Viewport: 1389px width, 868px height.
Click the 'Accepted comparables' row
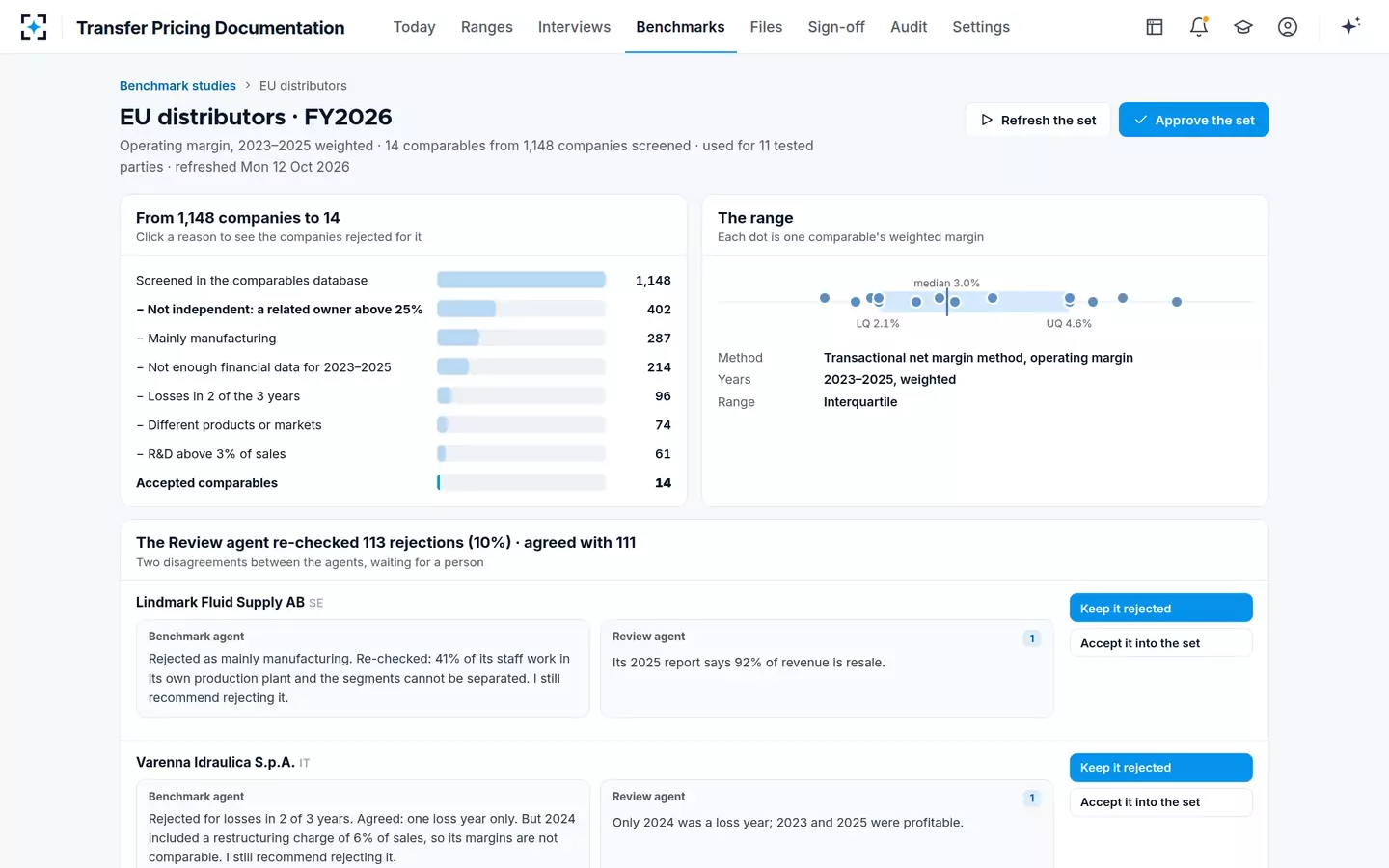403,483
